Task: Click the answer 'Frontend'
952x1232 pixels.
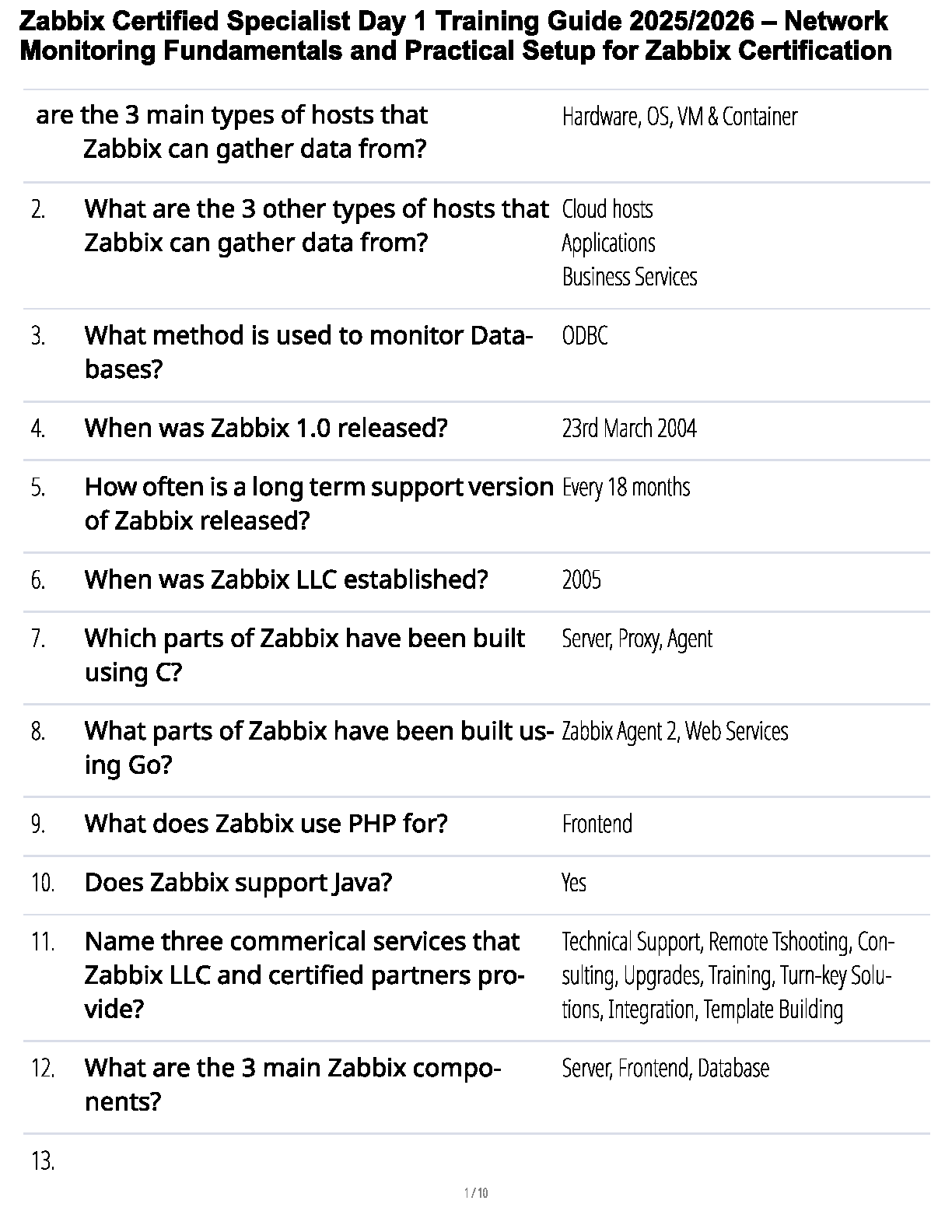Action: coord(597,824)
